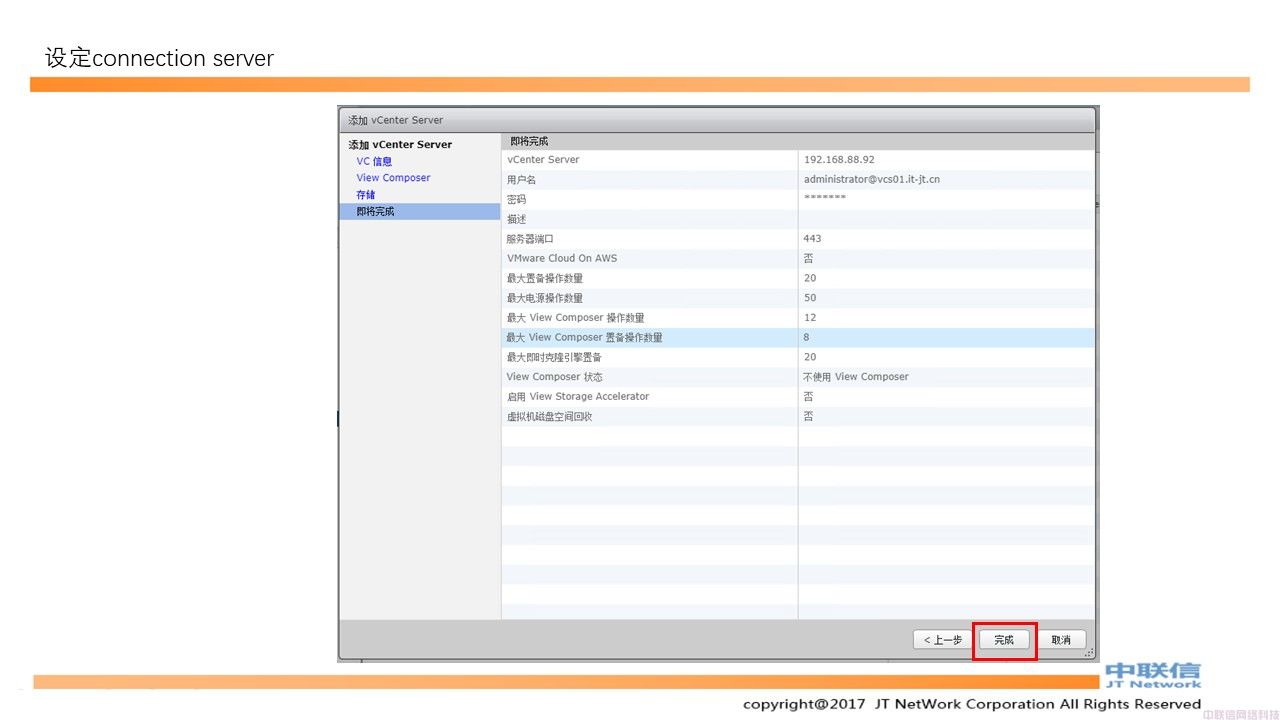The height and width of the screenshot is (720, 1280).
Task: Open the VC 信息 step link
Action: click(x=374, y=161)
